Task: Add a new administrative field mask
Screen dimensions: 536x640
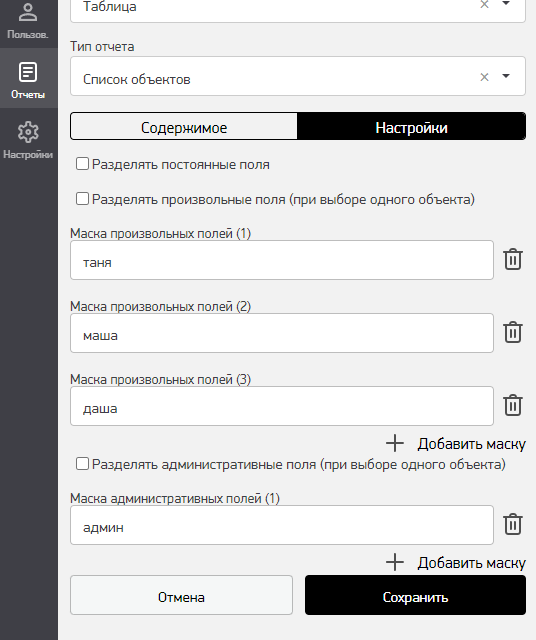Action: pyautogui.click(x=456, y=562)
